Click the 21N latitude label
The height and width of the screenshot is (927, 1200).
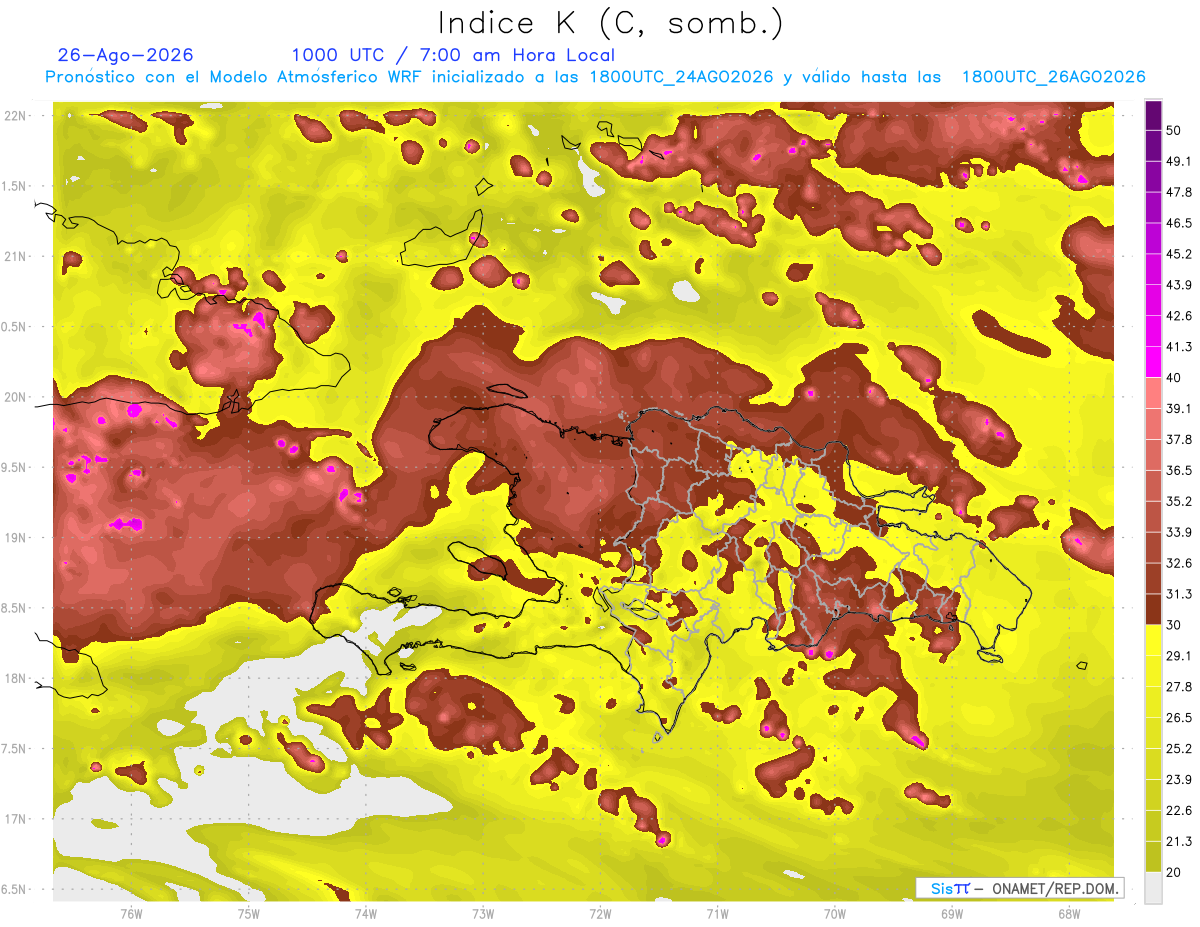15,256
